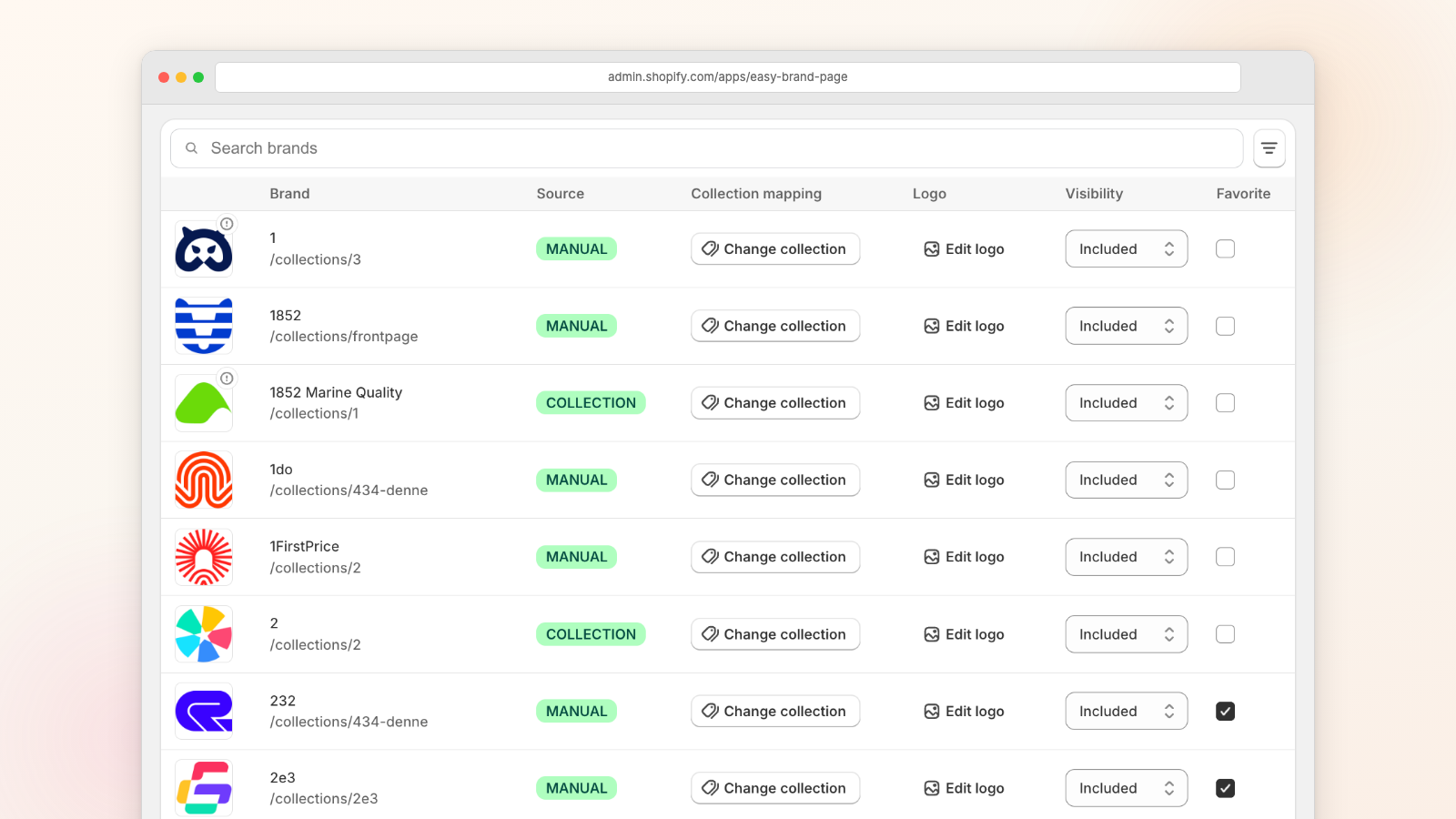Open the multicolor S logo for brand 2e3
1456x819 pixels.
pyautogui.click(x=204, y=788)
